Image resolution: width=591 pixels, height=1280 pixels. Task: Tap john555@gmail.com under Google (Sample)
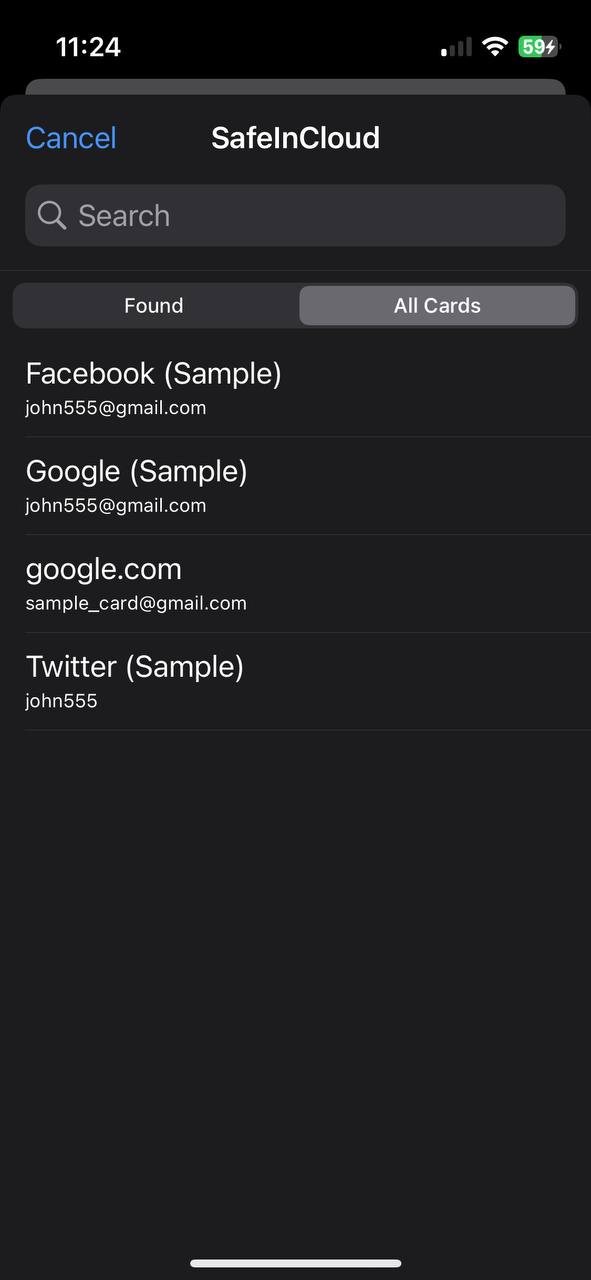[x=116, y=506]
